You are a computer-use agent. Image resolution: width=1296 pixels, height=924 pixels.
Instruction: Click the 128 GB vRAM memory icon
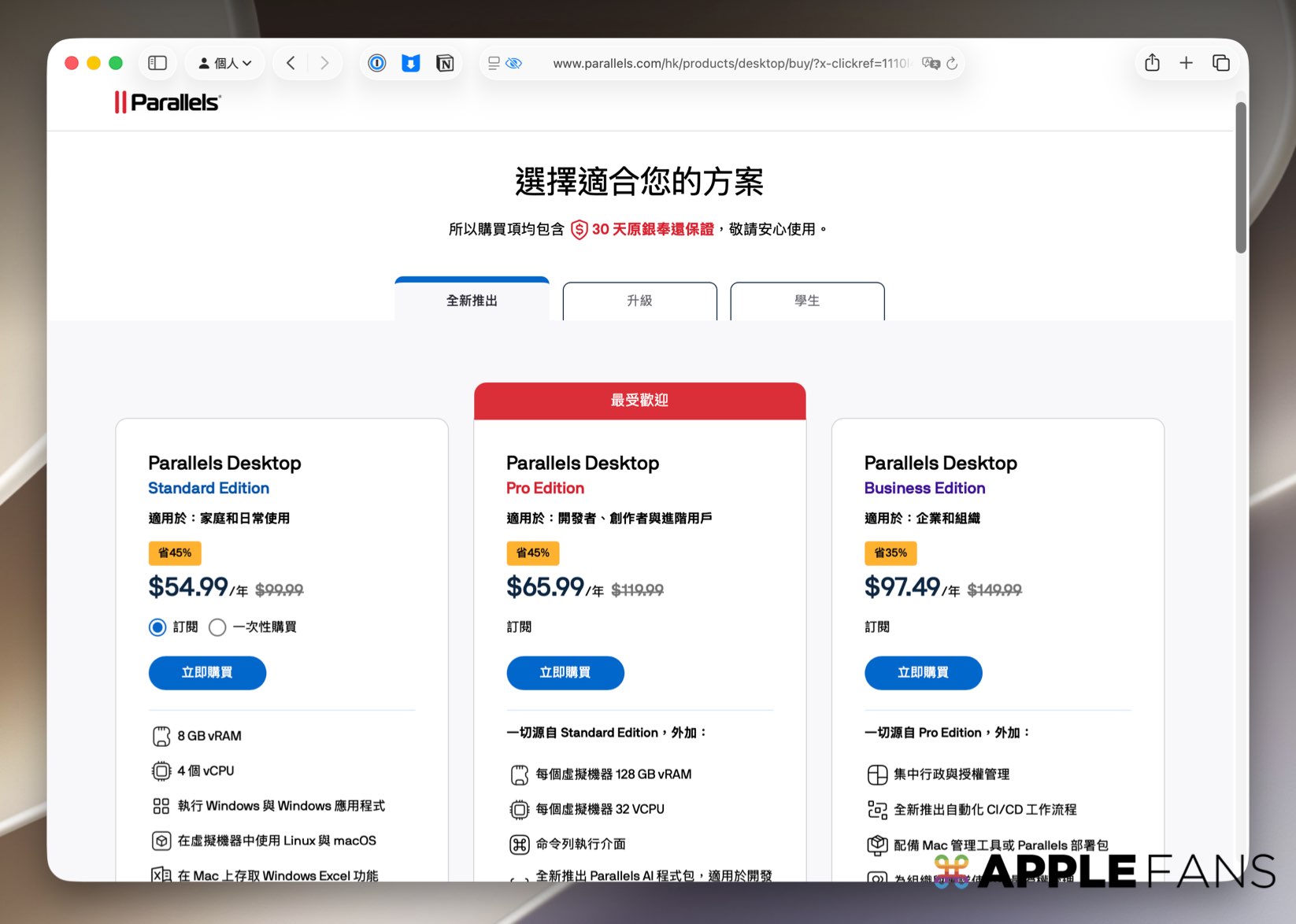click(x=520, y=774)
